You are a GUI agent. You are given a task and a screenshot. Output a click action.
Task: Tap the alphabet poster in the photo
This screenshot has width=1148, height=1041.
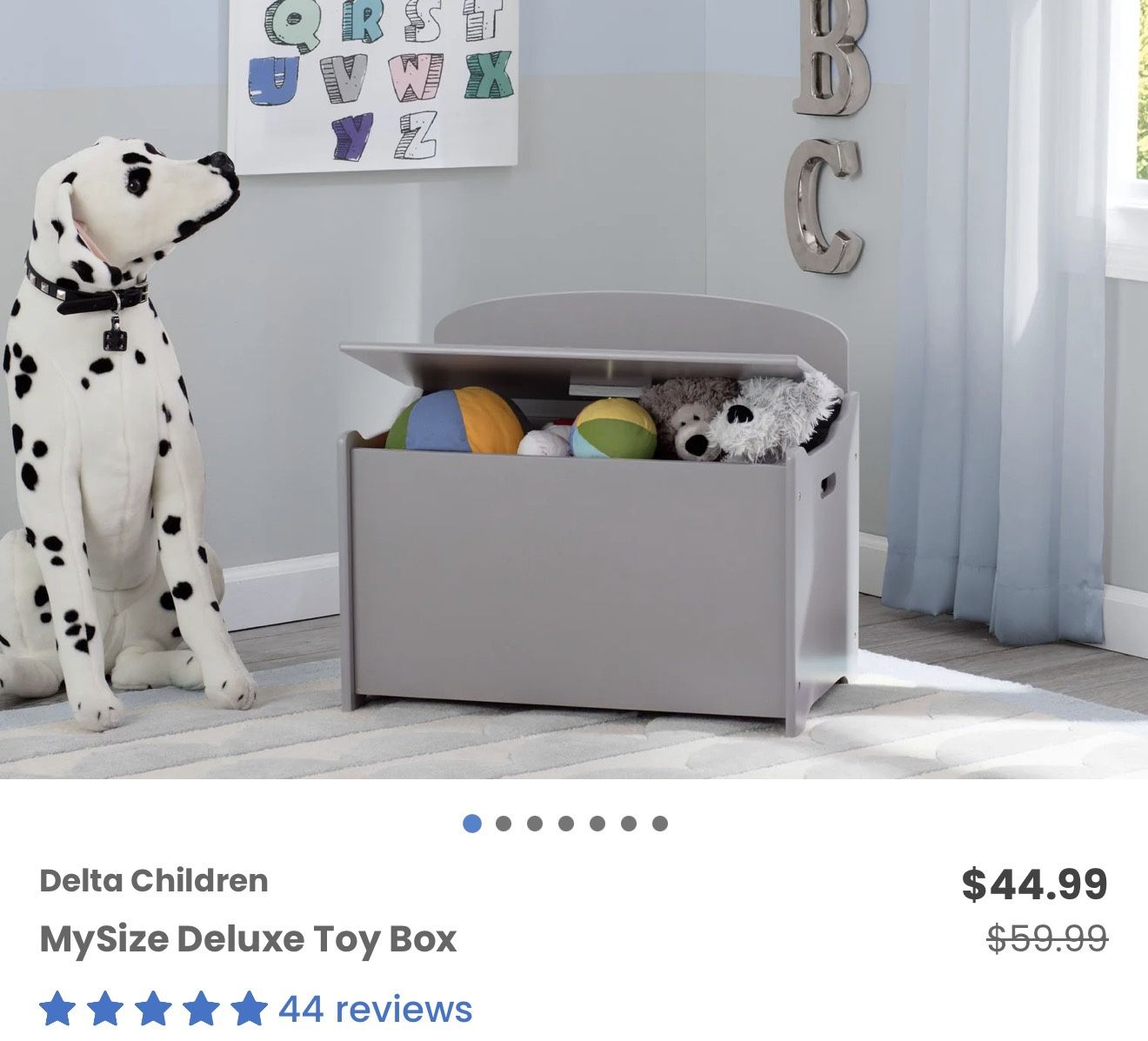373,84
